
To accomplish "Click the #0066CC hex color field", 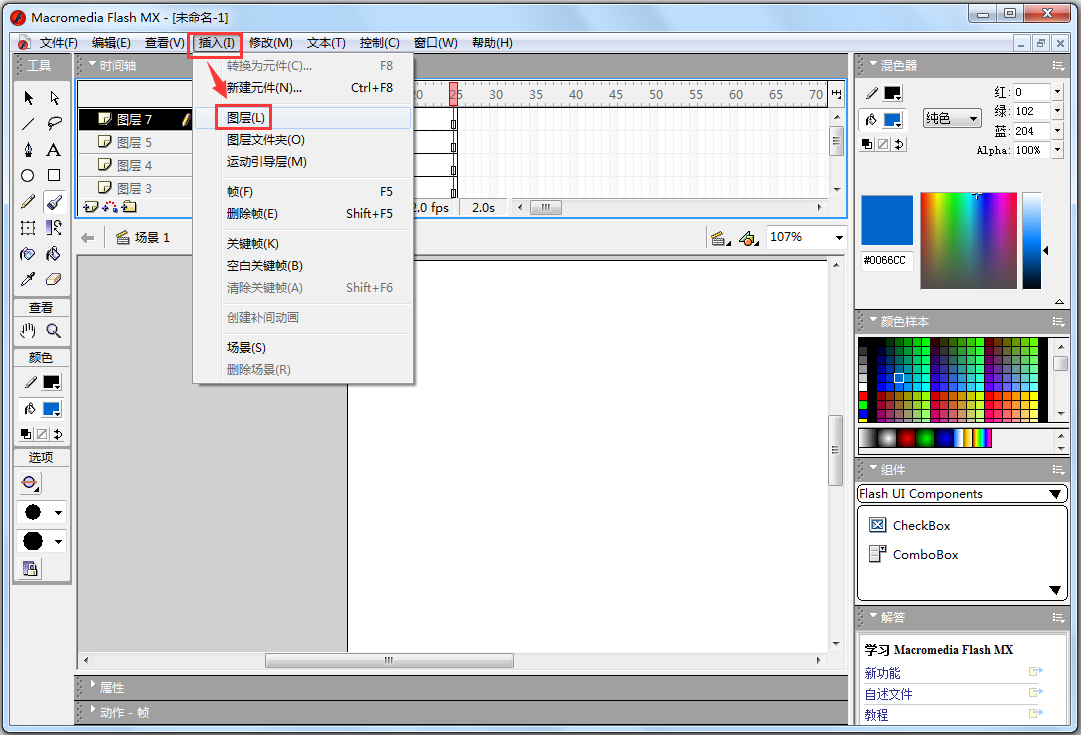I will (887, 261).
